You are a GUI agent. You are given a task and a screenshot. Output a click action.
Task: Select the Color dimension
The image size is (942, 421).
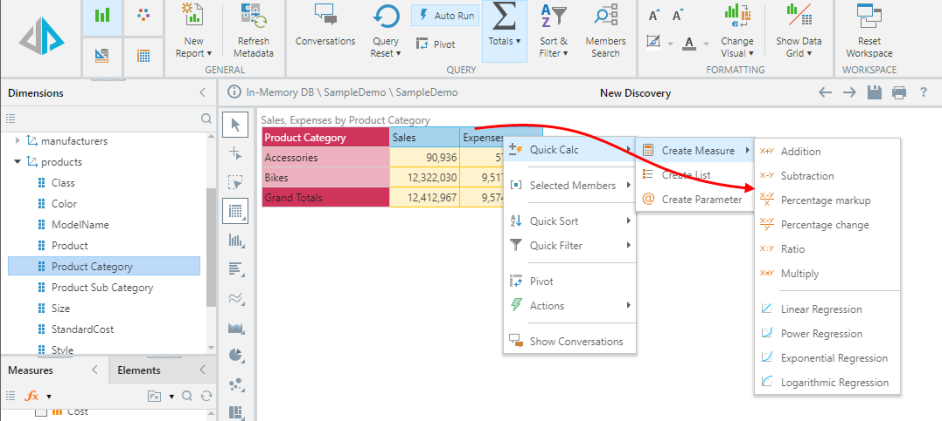64,204
